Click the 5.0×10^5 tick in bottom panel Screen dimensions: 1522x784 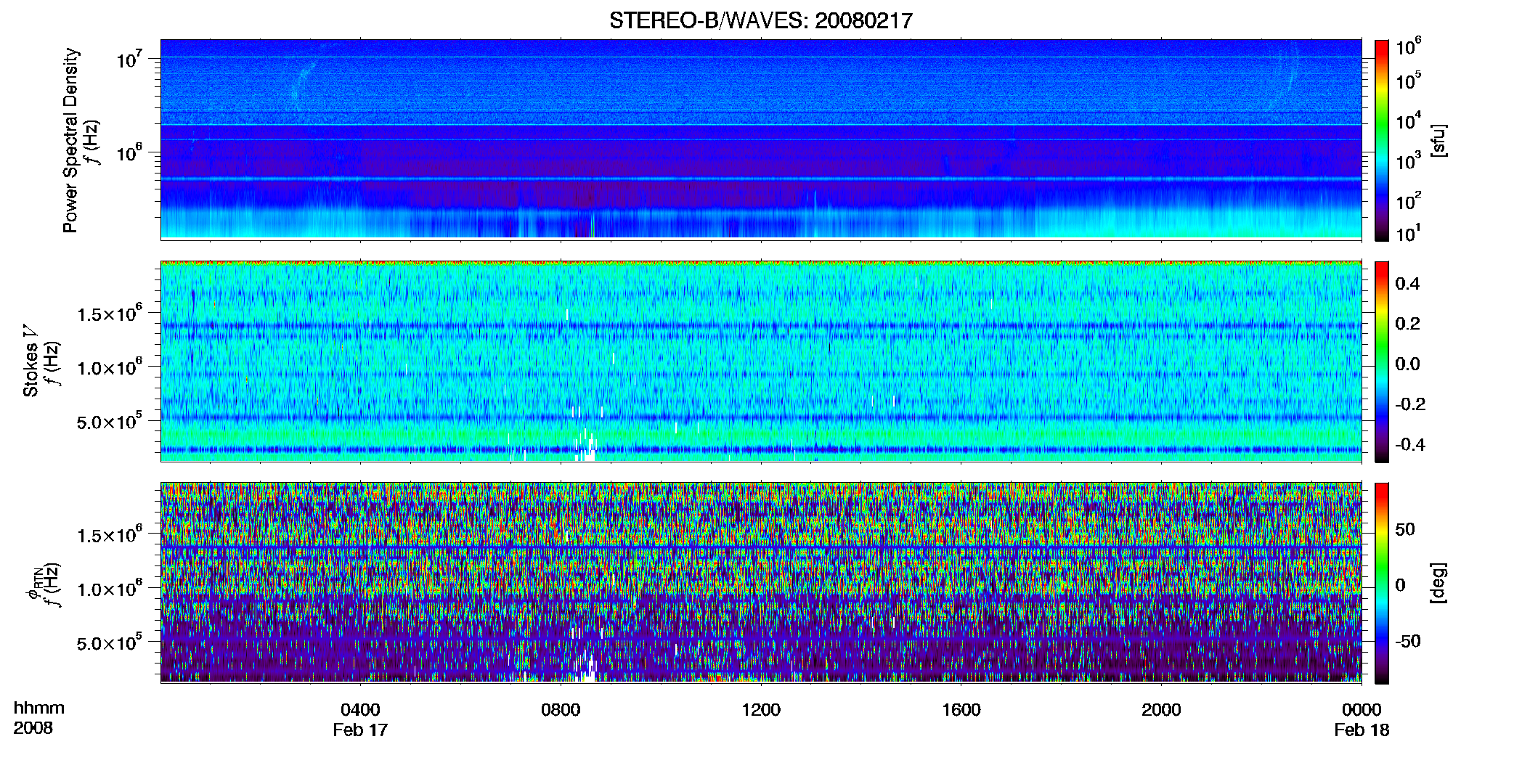(110, 643)
